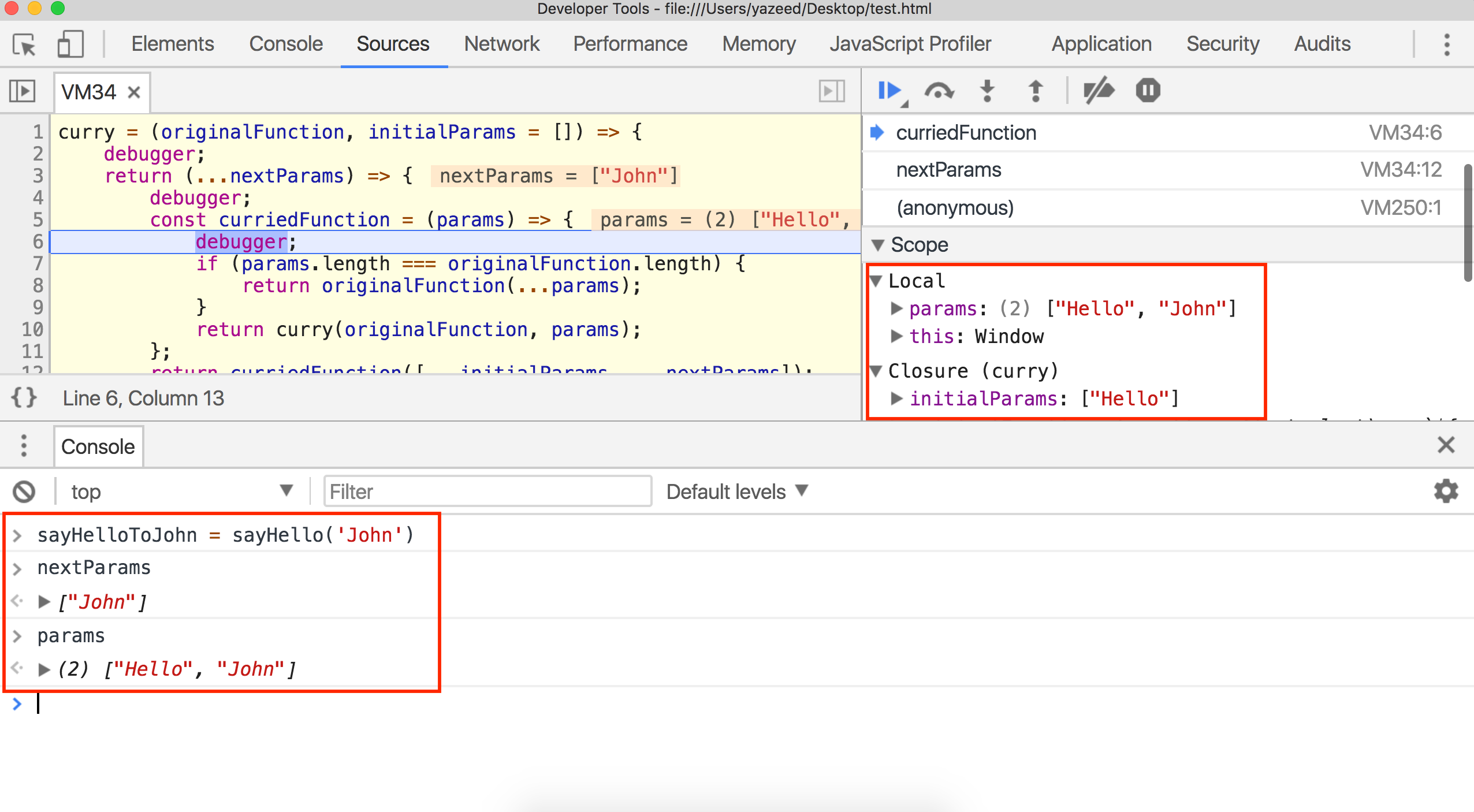The width and height of the screenshot is (1474, 812).
Task: Deactivate all breakpoints
Action: coord(1099,90)
